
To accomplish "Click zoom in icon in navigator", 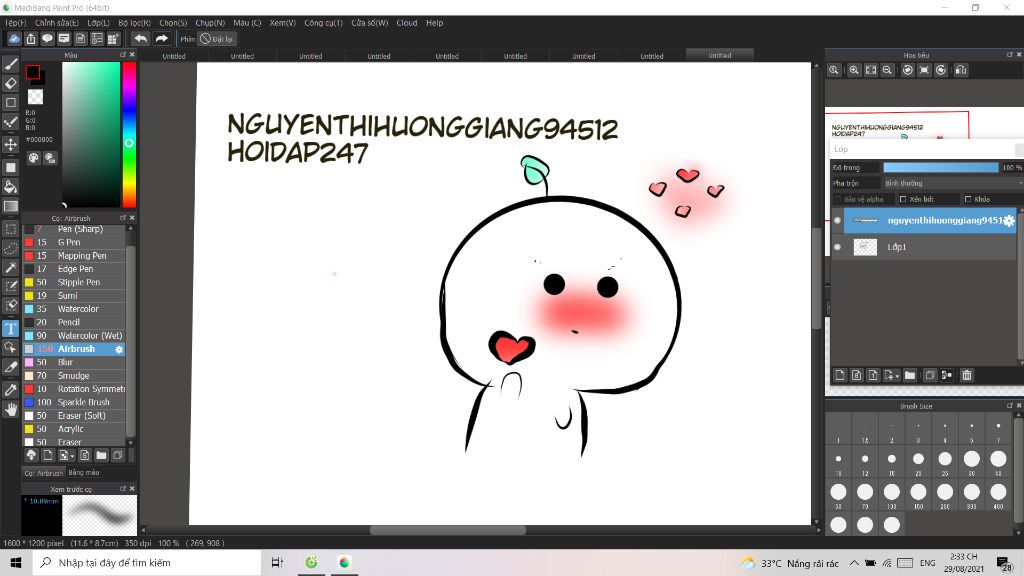I will [x=854, y=70].
